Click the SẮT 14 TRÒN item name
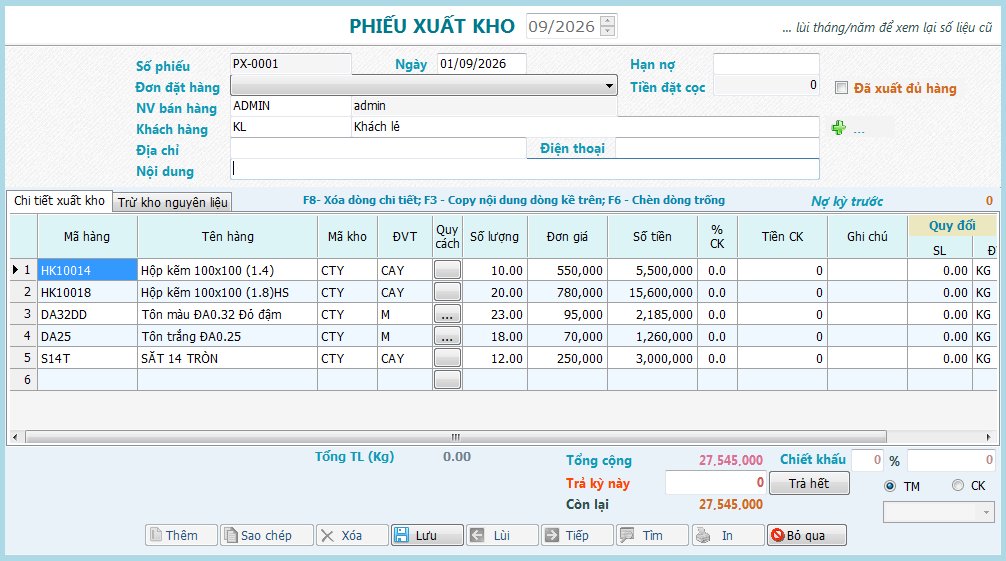This screenshot has width=1006, height=561. [228, 358]
